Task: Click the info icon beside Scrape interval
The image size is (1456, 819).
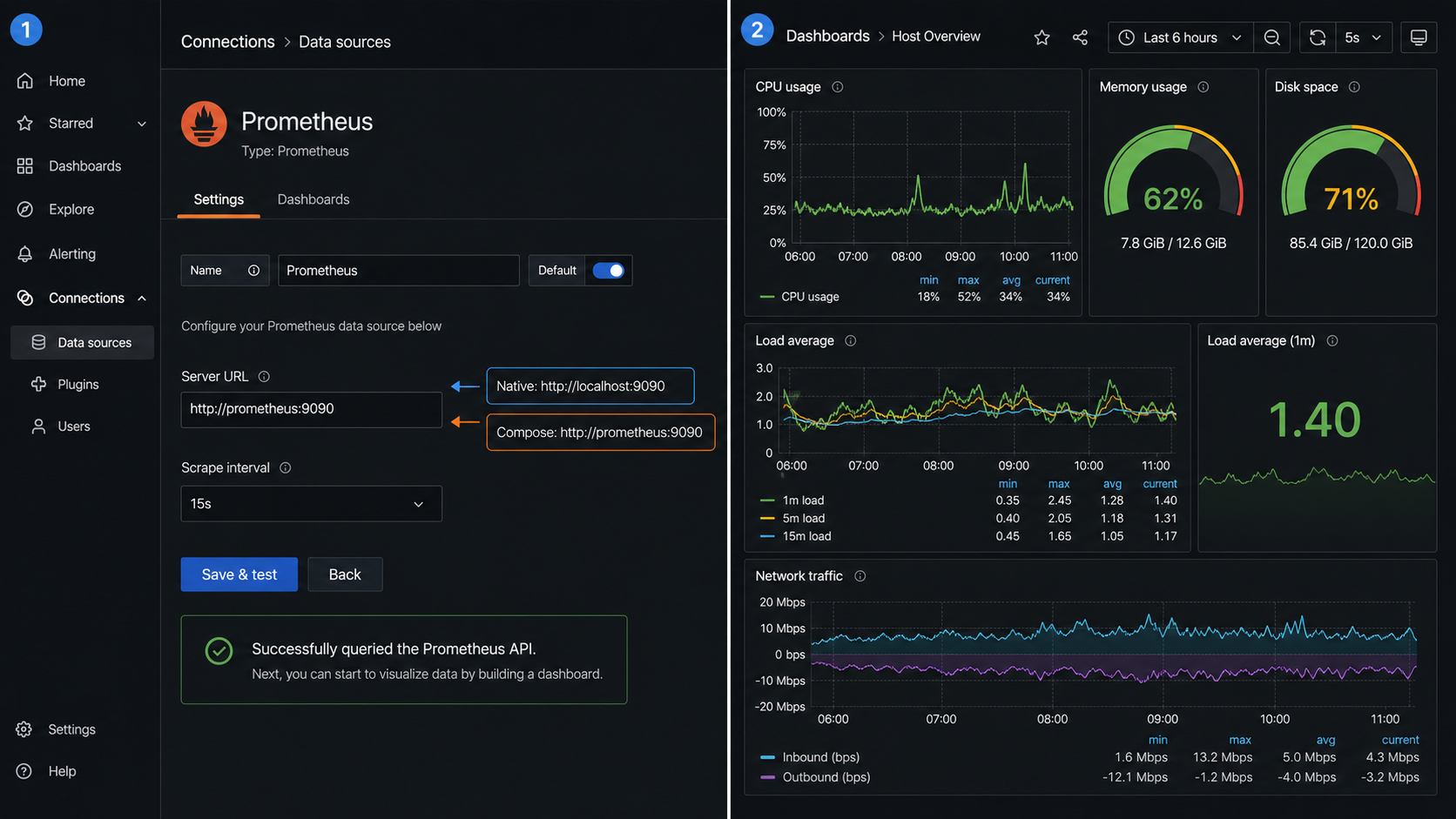Action: (285, 468)
